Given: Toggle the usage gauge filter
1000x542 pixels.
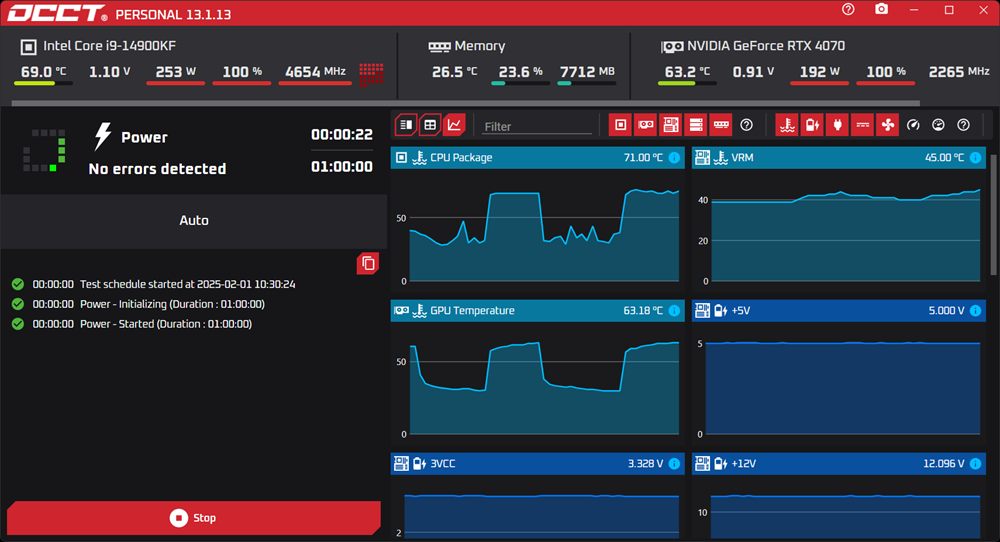Looking at the screenshot, I should click(x=938, y=125).
